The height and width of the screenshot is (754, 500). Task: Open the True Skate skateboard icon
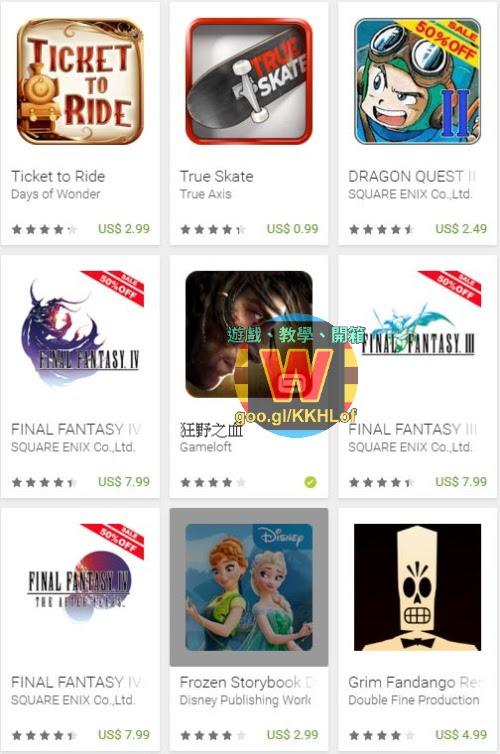[x=249, y=82]
